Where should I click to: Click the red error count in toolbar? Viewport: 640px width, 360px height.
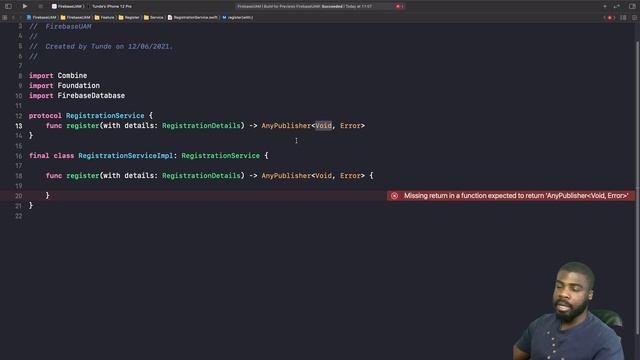[400, 7]
